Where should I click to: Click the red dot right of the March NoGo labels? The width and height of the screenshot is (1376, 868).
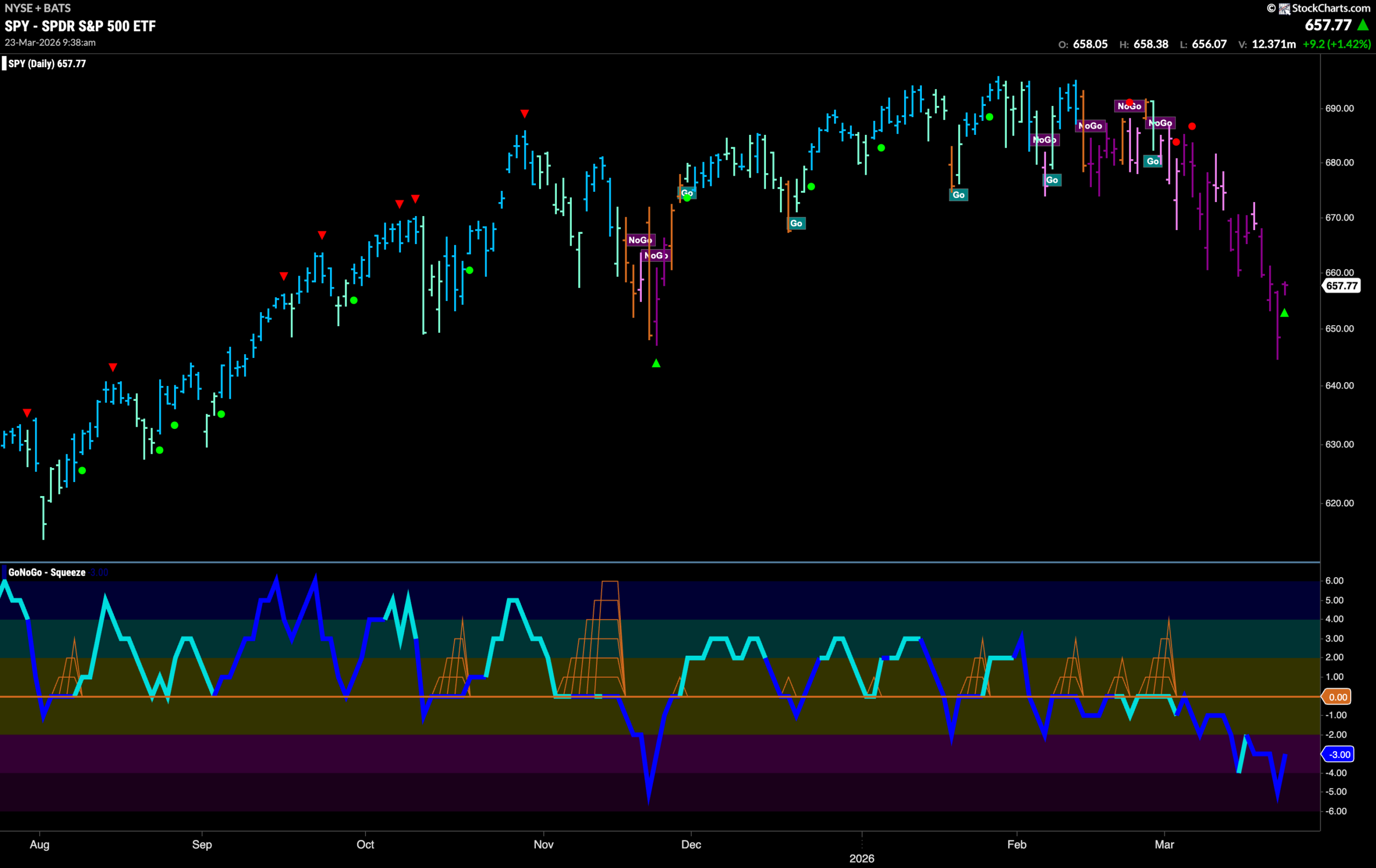(x=1192, y=126)
